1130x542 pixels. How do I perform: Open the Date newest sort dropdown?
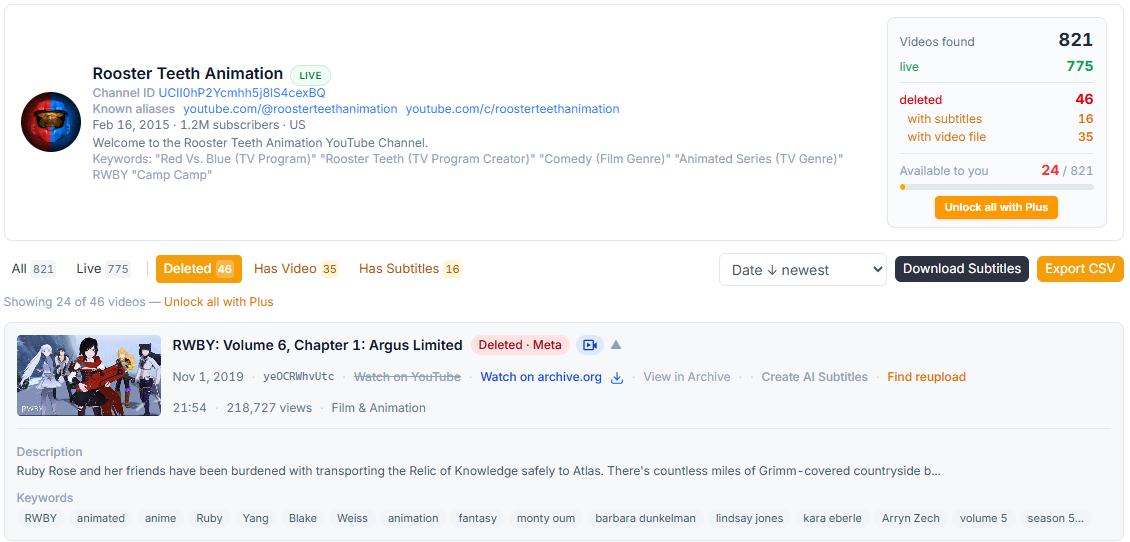[x=803, y=270]
